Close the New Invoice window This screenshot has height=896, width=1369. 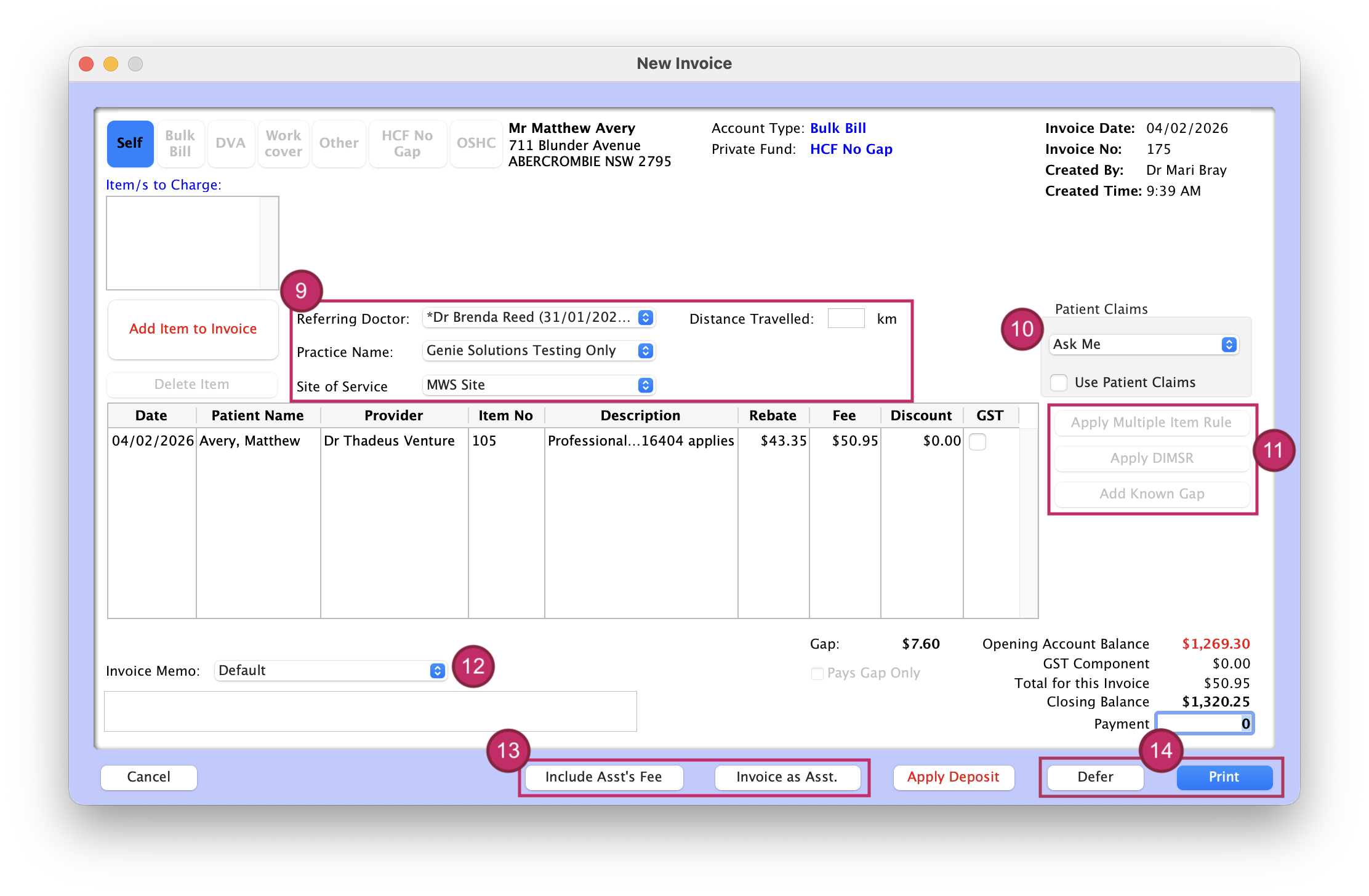[86, 64]
